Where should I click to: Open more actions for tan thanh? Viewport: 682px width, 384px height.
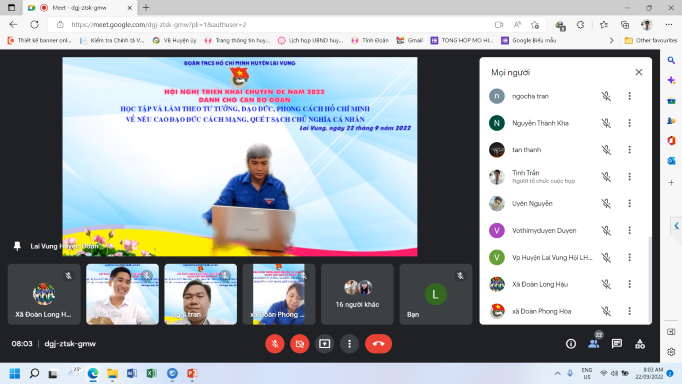[x=629, y=150]
